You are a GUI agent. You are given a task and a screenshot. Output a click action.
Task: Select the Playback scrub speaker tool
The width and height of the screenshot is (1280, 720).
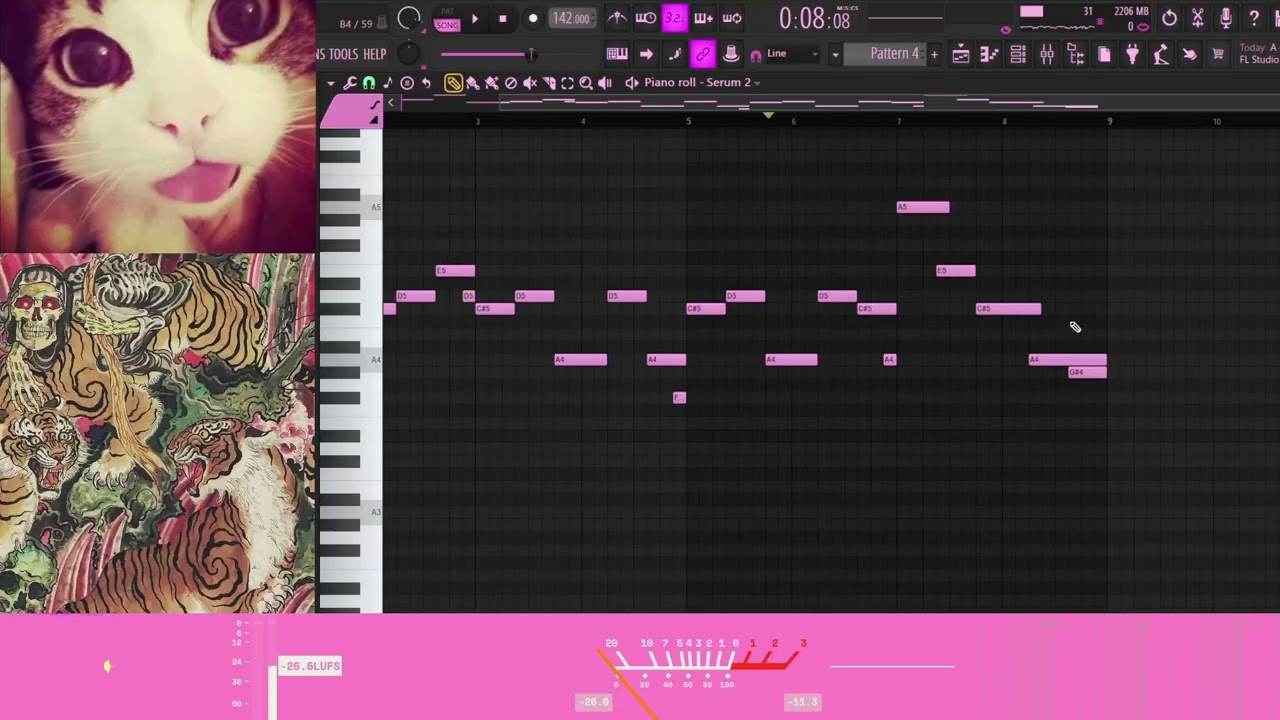604,83
